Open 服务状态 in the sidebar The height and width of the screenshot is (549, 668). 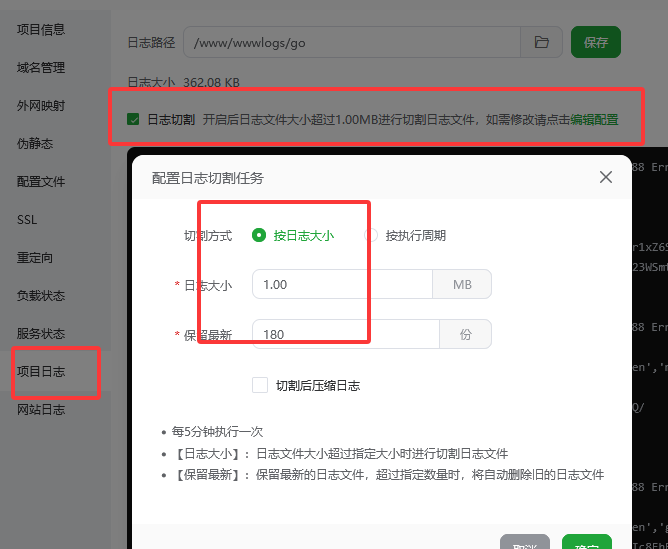tap(41, 334)
